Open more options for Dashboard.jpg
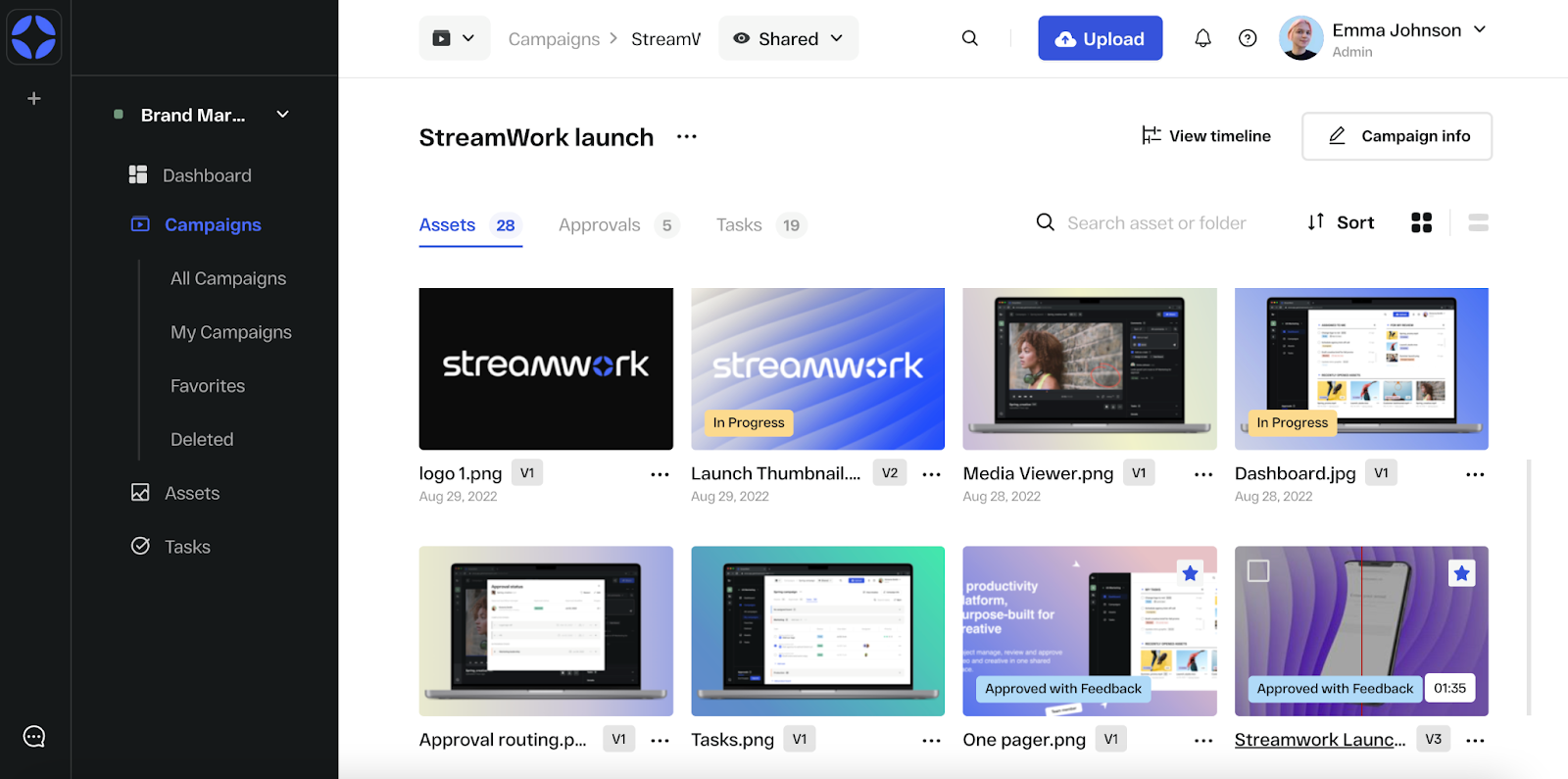This screenshot has width=1568, height=779. click(1475, 474)
